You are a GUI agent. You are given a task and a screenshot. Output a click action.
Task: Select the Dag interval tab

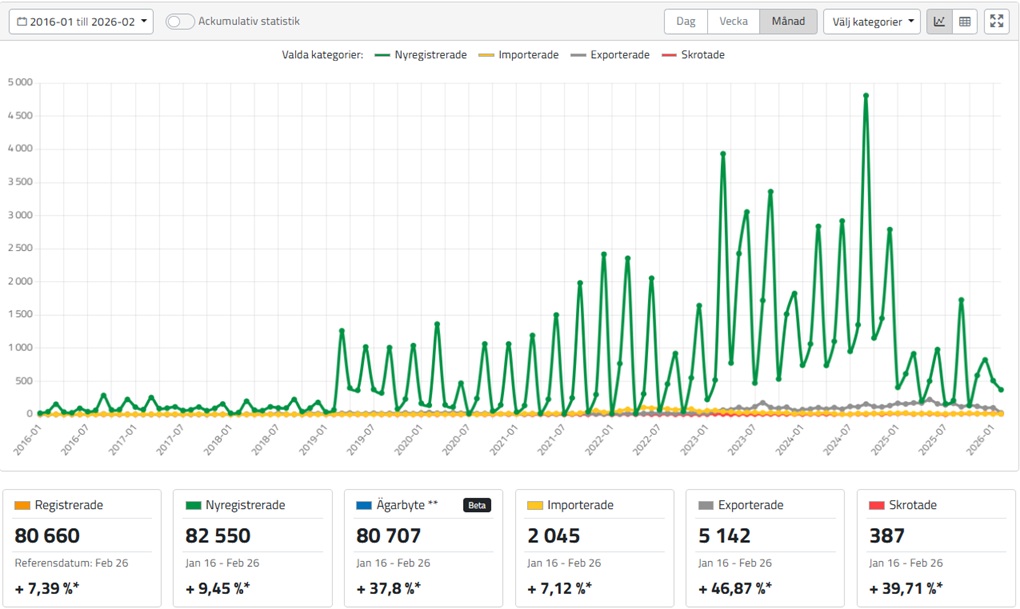(686, 21)
